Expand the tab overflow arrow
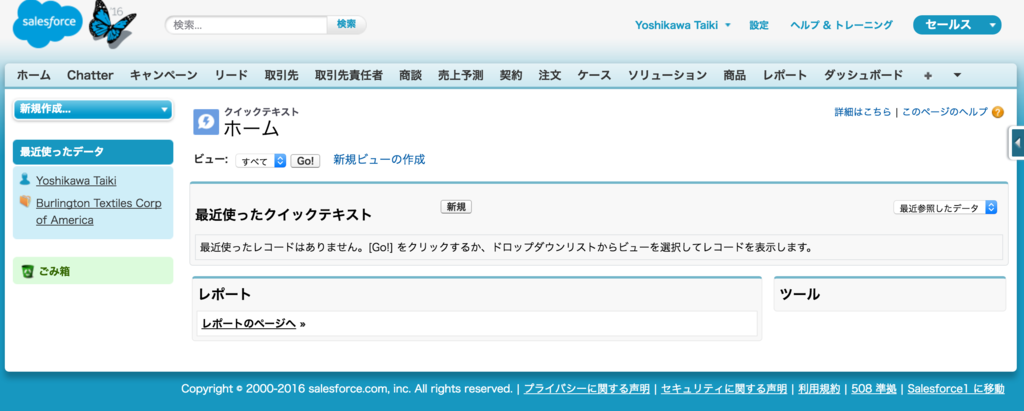The image size is (1024, 411). click(957, 75)
